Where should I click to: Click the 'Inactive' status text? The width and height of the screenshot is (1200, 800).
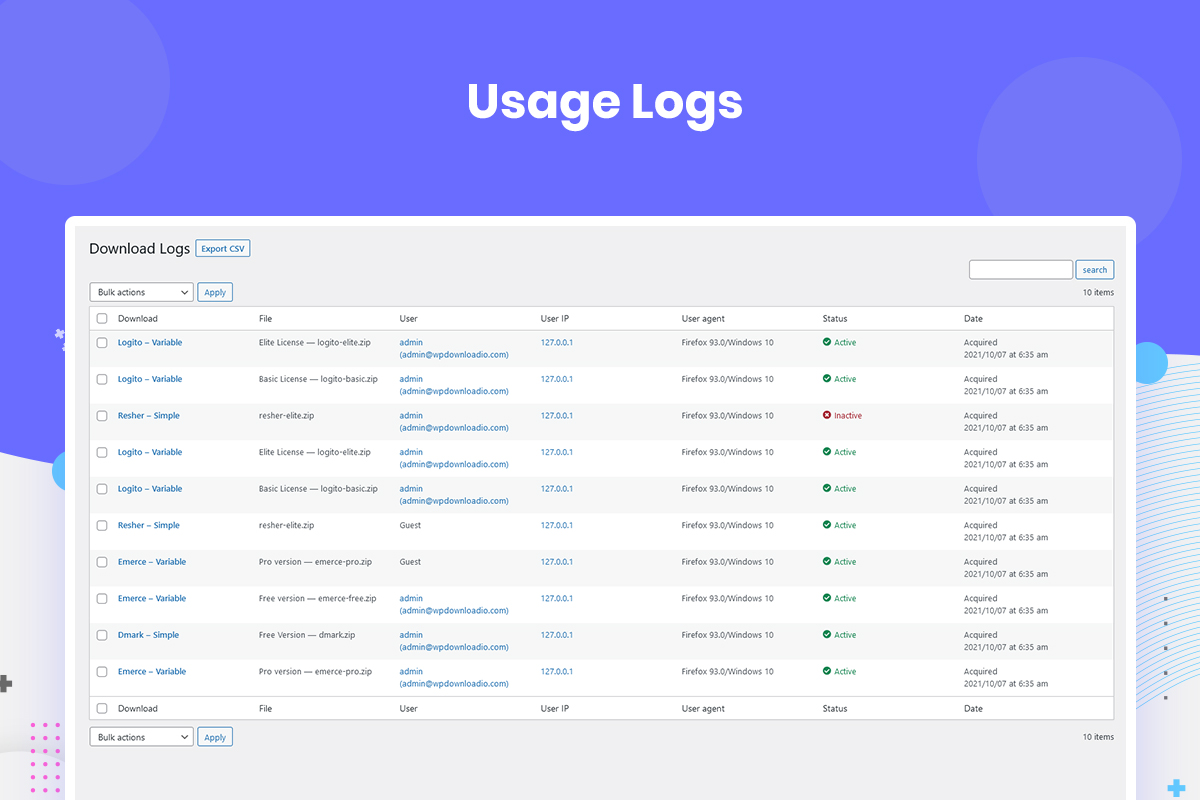pos(848,415)
